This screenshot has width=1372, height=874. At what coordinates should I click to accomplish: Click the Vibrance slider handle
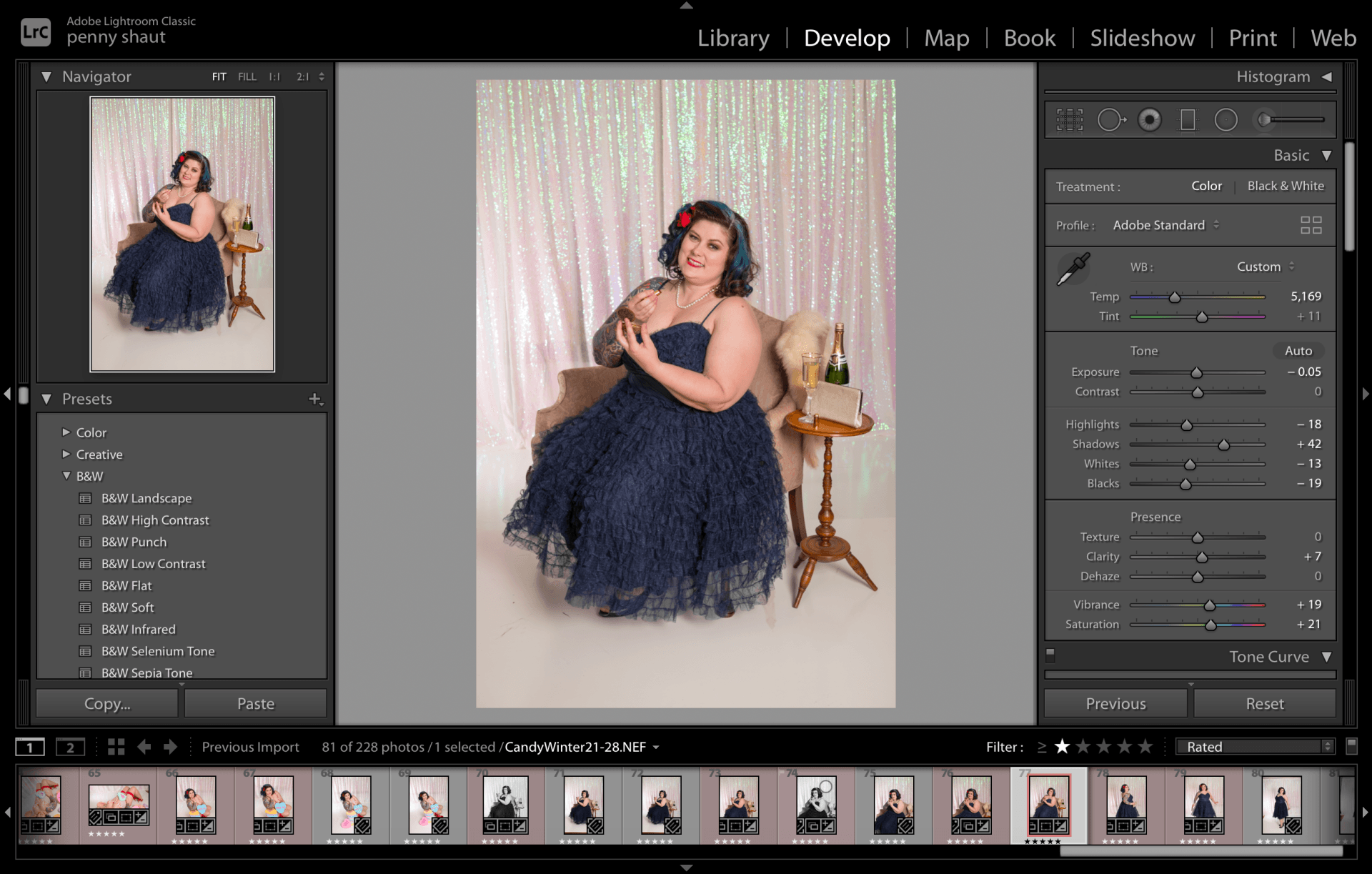1210,605
